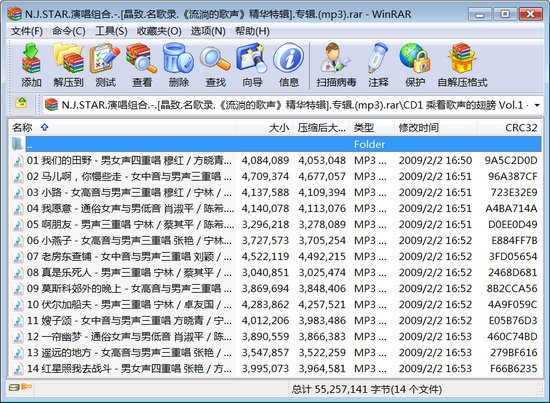Click packed size value 4,677,057
The width and height of the screenshot is (550, 403).
pos(322,176)
